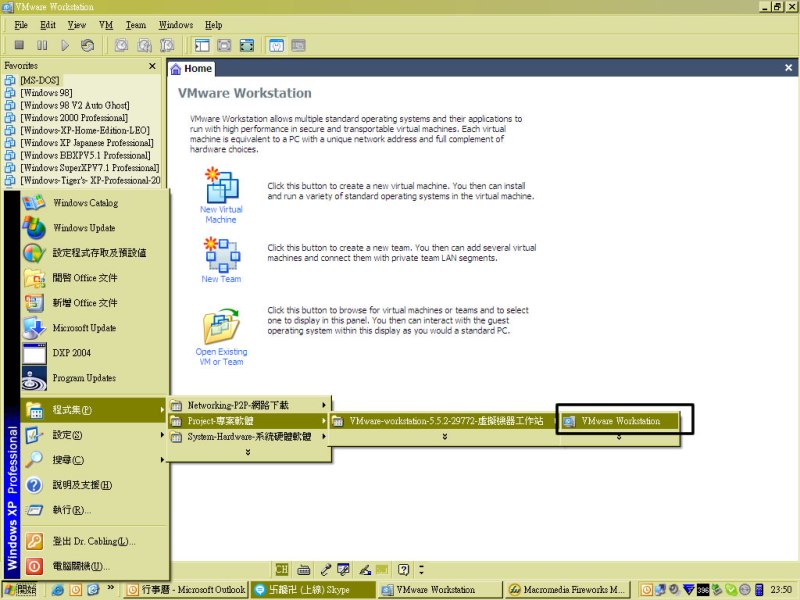The width and height of the screenshot is (800, 600).
Task: Open the Windows menu
Action: tap(176, 24)
